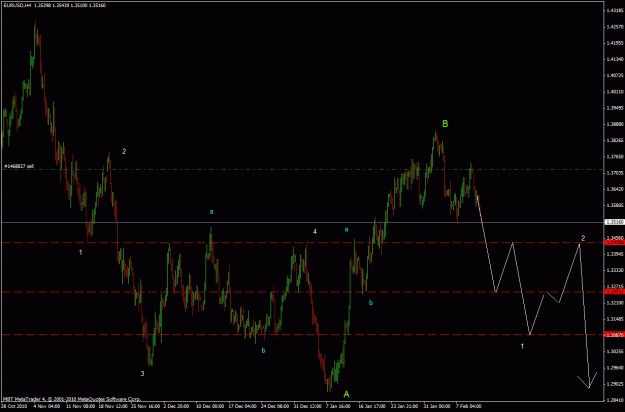Select the white wave '3' label

coord(142,373)
